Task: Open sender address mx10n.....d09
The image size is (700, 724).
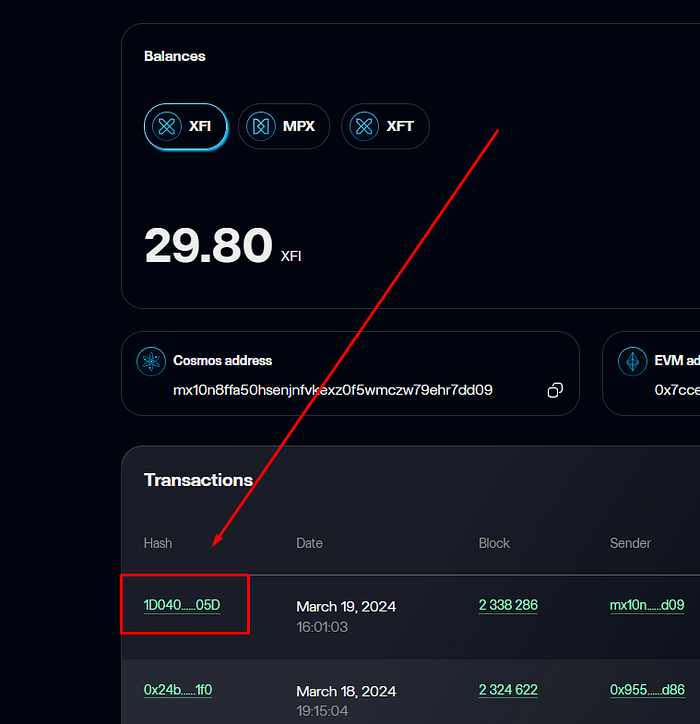Action: tap(647, 605)
